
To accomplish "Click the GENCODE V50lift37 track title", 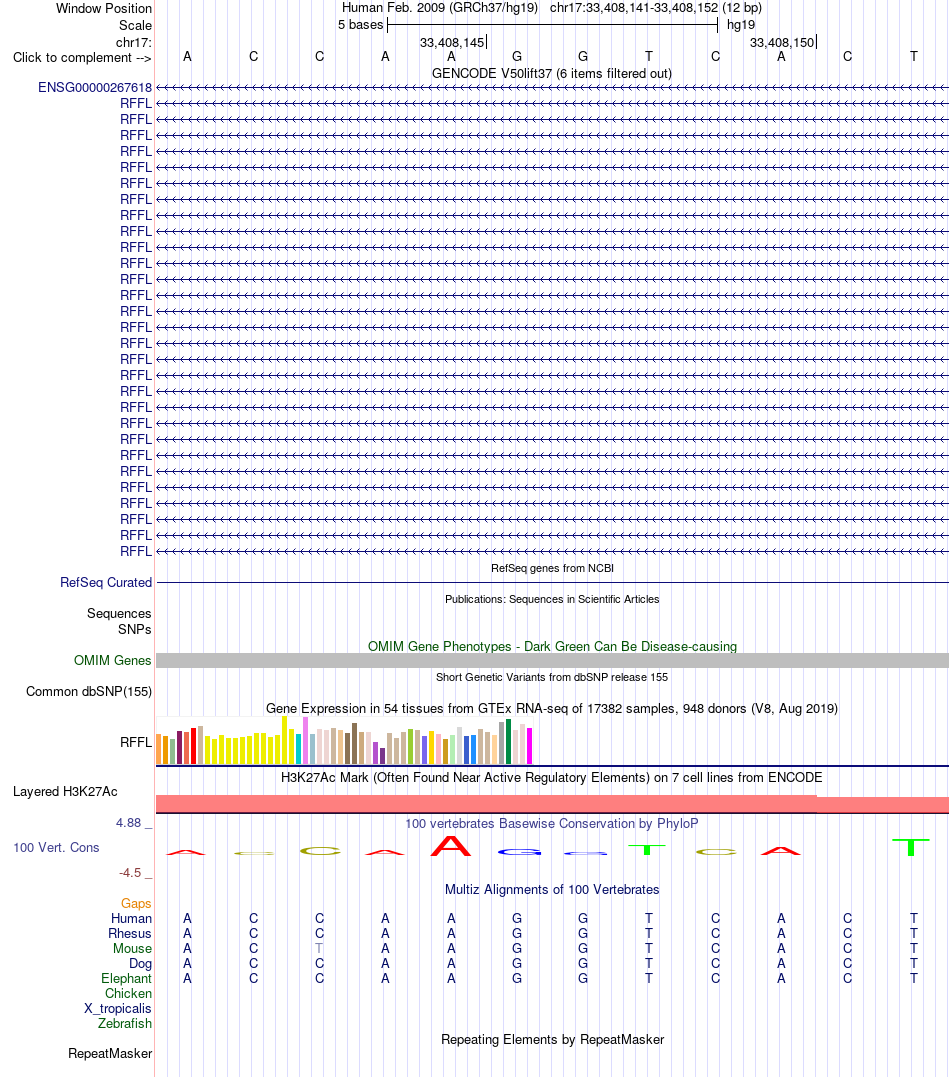I will (x=552, y=73).
